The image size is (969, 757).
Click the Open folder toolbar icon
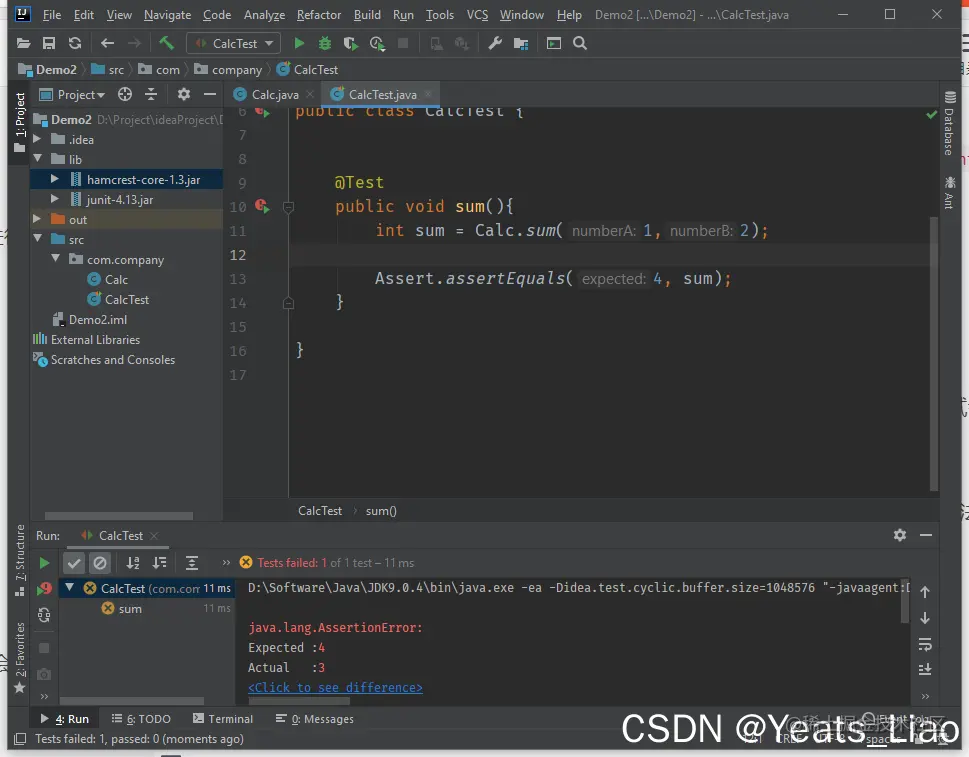click(23, 43)
